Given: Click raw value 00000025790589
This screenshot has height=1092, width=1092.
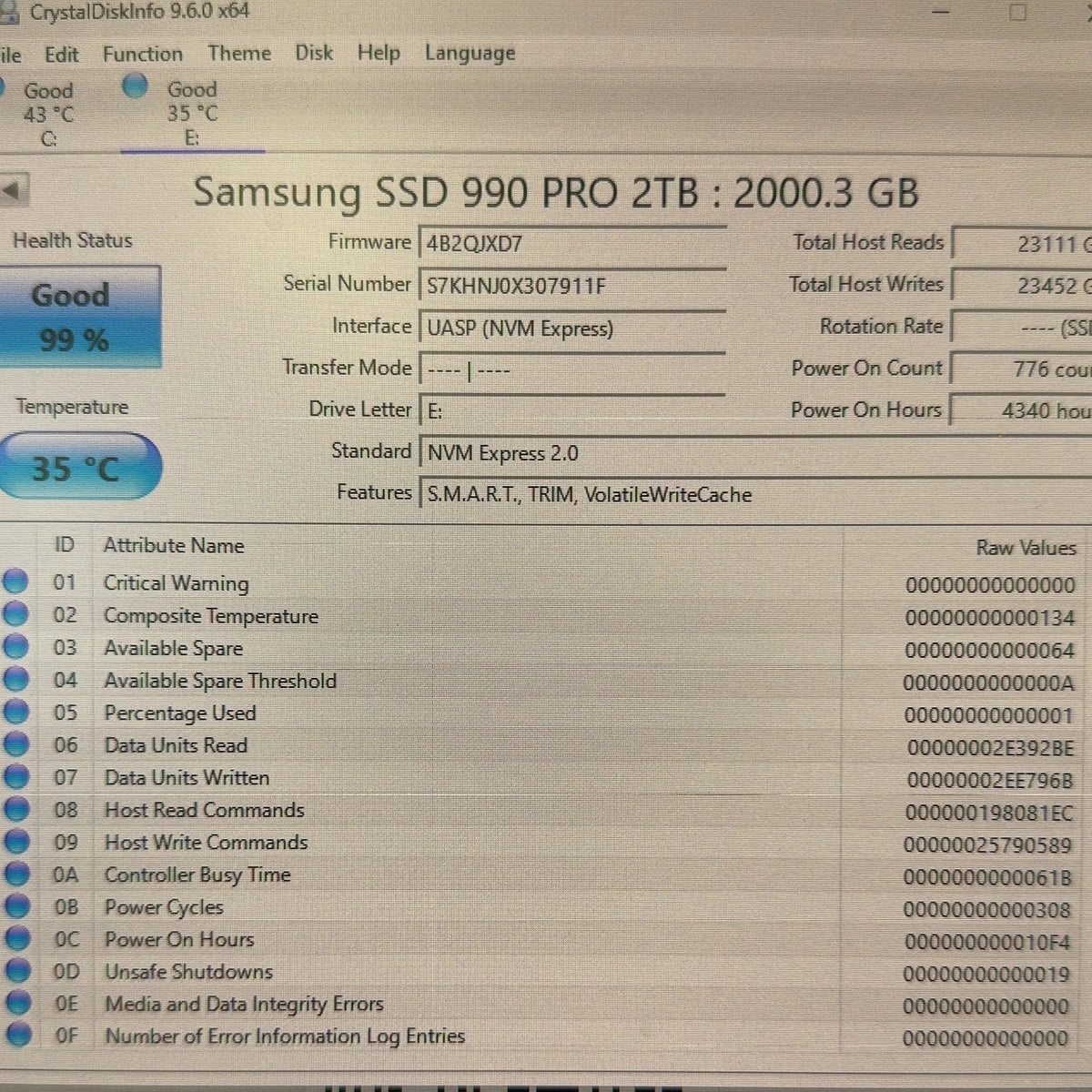Looking at the screenshot, I should click(x=987, y=845).
